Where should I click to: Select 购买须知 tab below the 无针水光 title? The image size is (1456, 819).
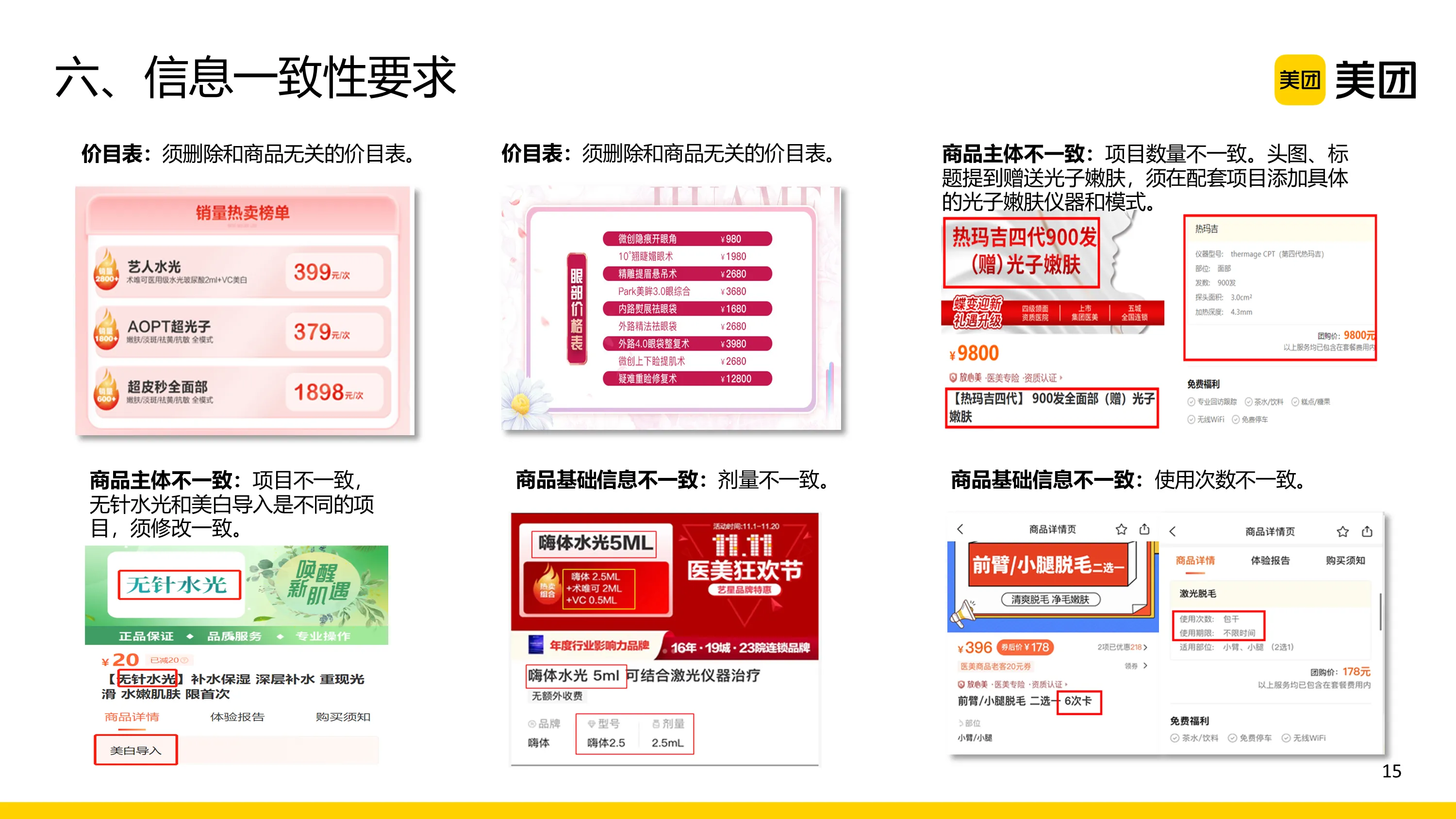[343, 717]
